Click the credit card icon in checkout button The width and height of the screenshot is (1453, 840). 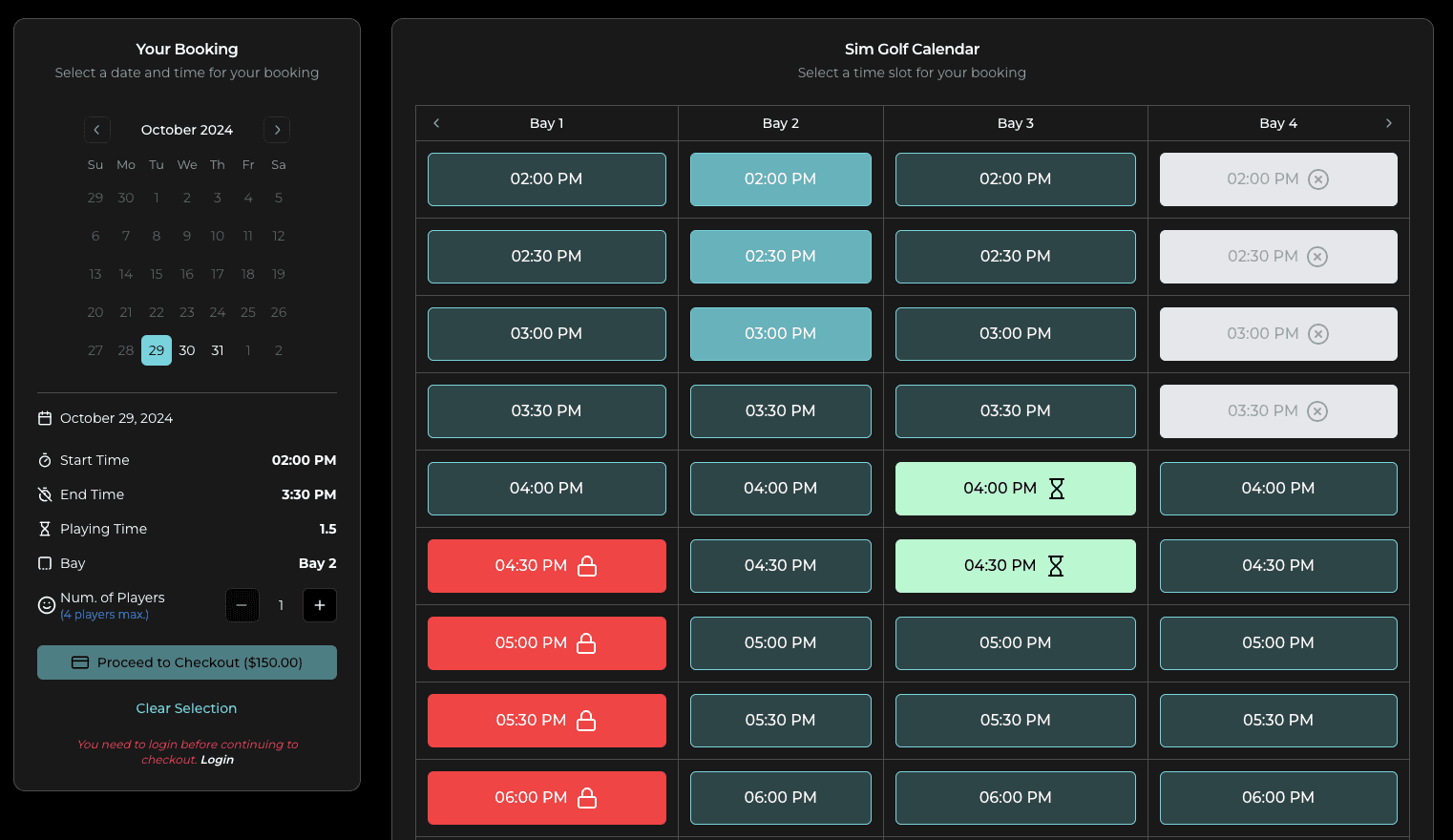tap(80, 662)
